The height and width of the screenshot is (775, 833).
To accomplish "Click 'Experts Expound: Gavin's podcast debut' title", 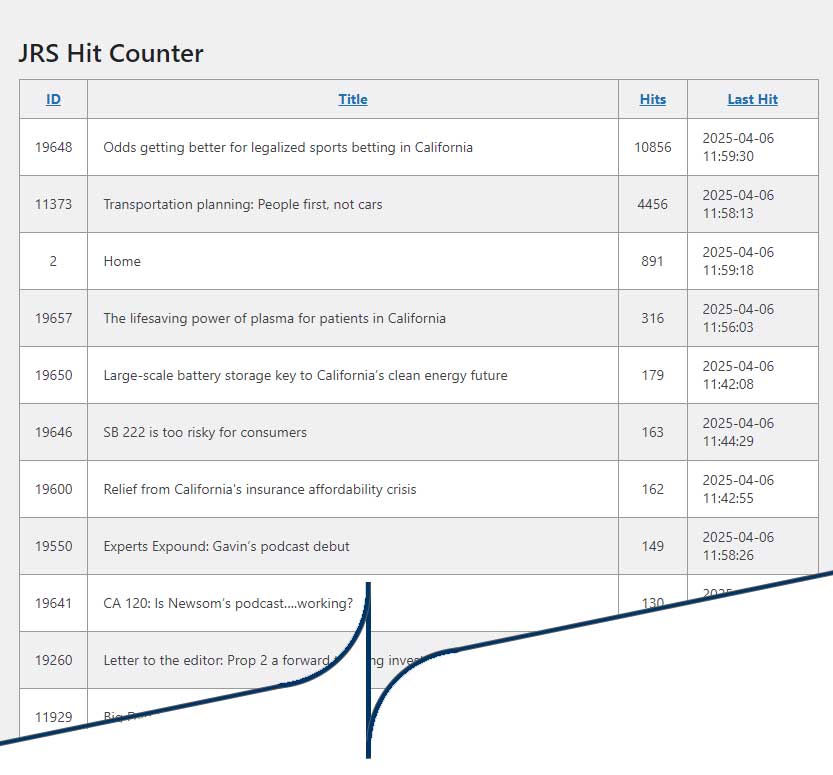I will click(x=226, y=546).
